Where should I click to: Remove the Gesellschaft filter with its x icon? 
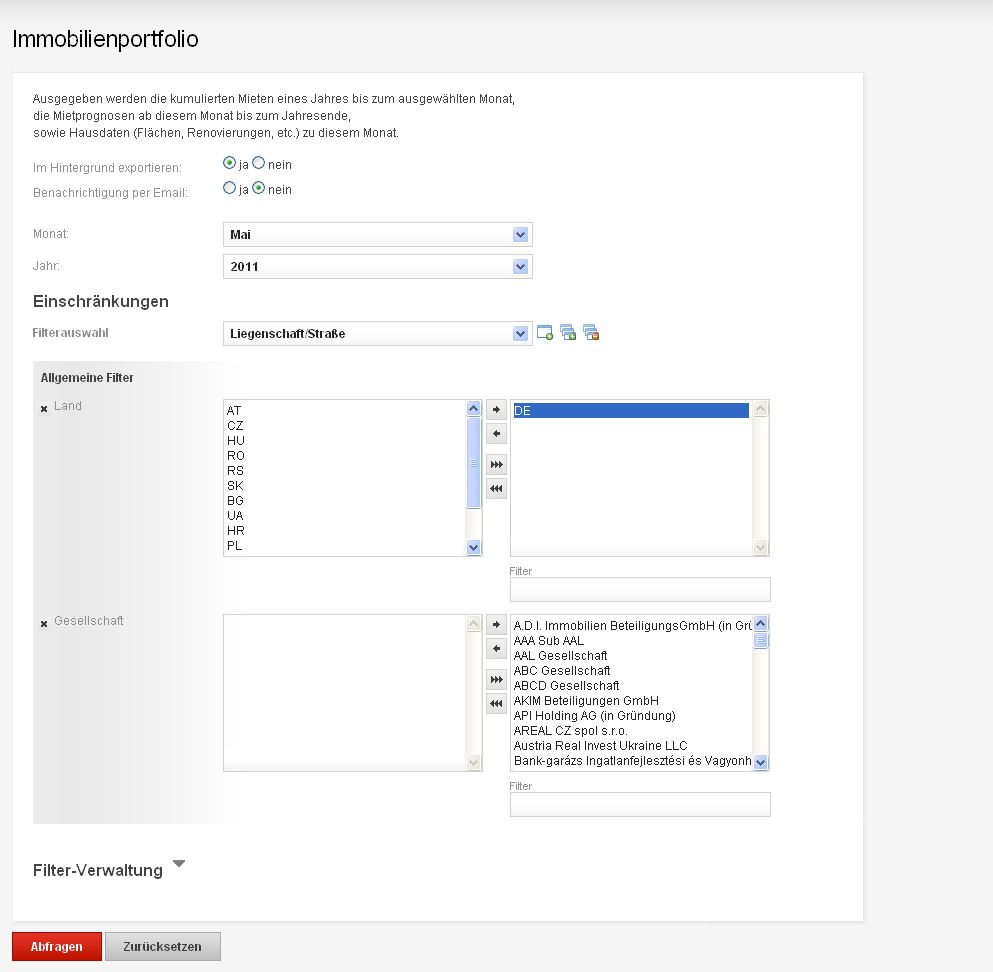(x=43, y=624)
